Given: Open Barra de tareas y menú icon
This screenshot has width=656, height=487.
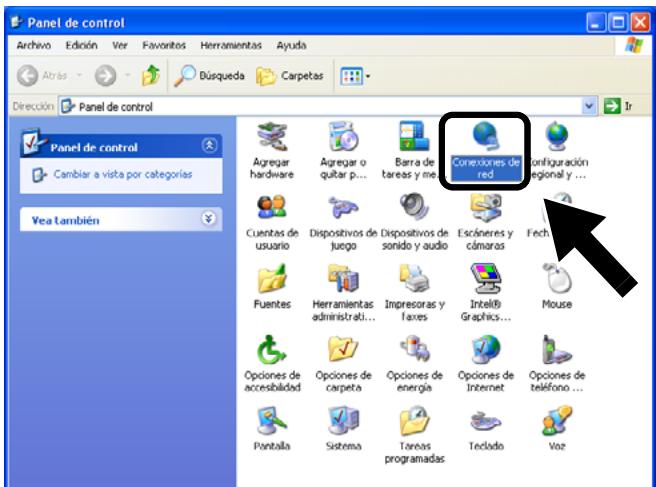Looking at the screenshot, I should (414, 136).
